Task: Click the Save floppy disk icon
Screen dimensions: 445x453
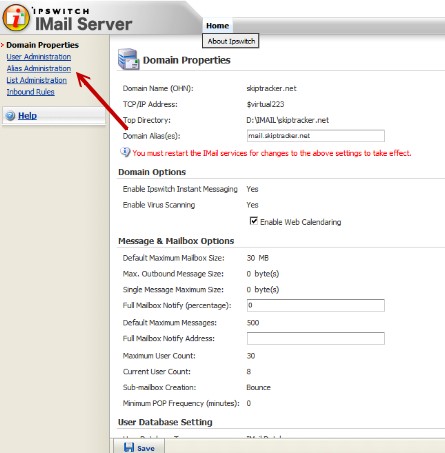Action: (129, 447)
